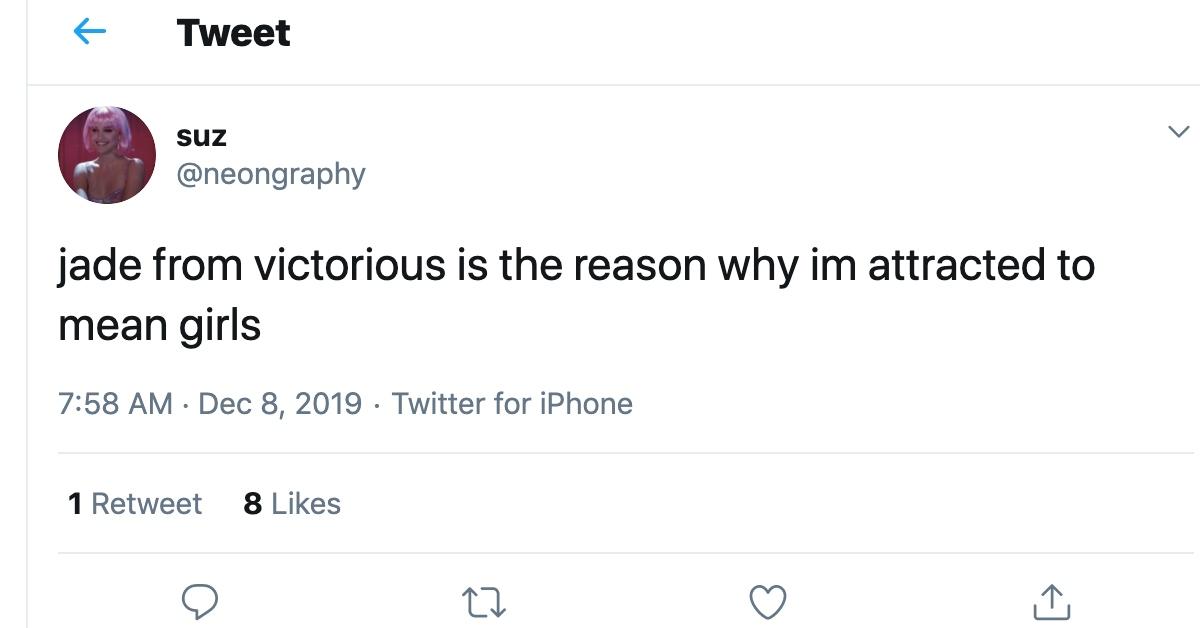Click the words mean girls in tweet
This screenshot has width=1200, height=628.
[x=160, y=324]
